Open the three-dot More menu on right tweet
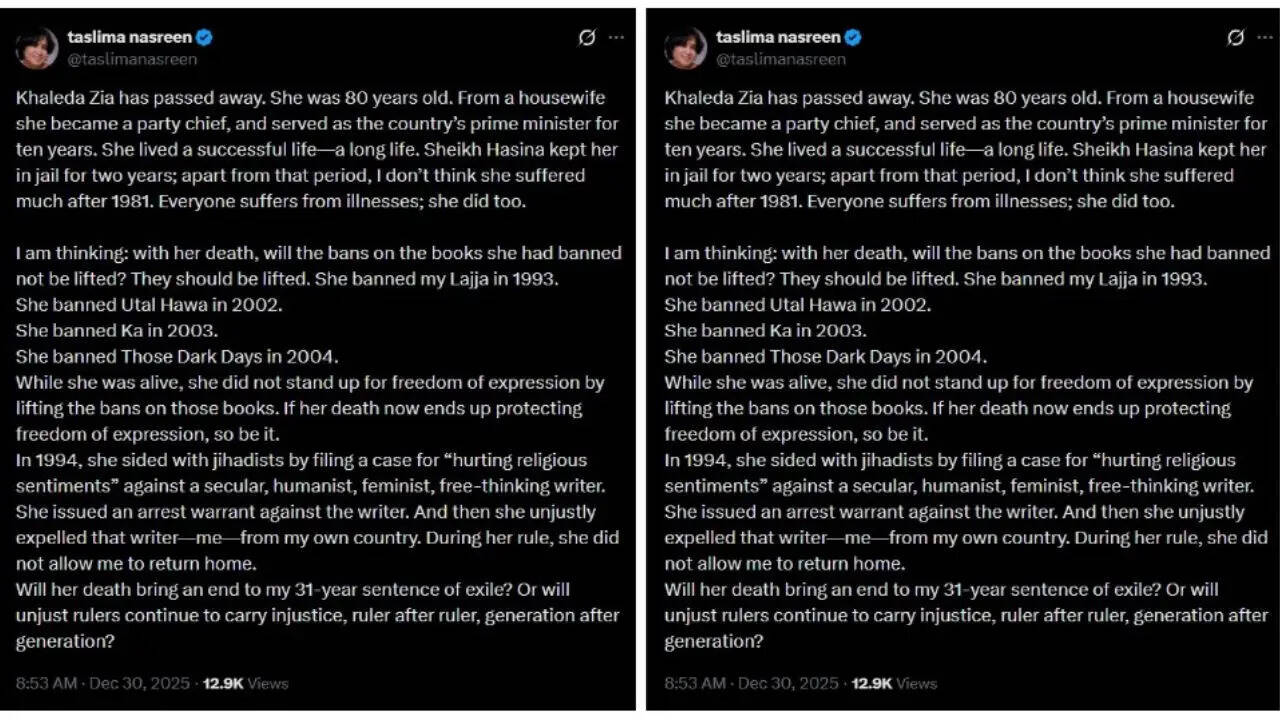1280x720 pixels. (x=1265, y=38)
